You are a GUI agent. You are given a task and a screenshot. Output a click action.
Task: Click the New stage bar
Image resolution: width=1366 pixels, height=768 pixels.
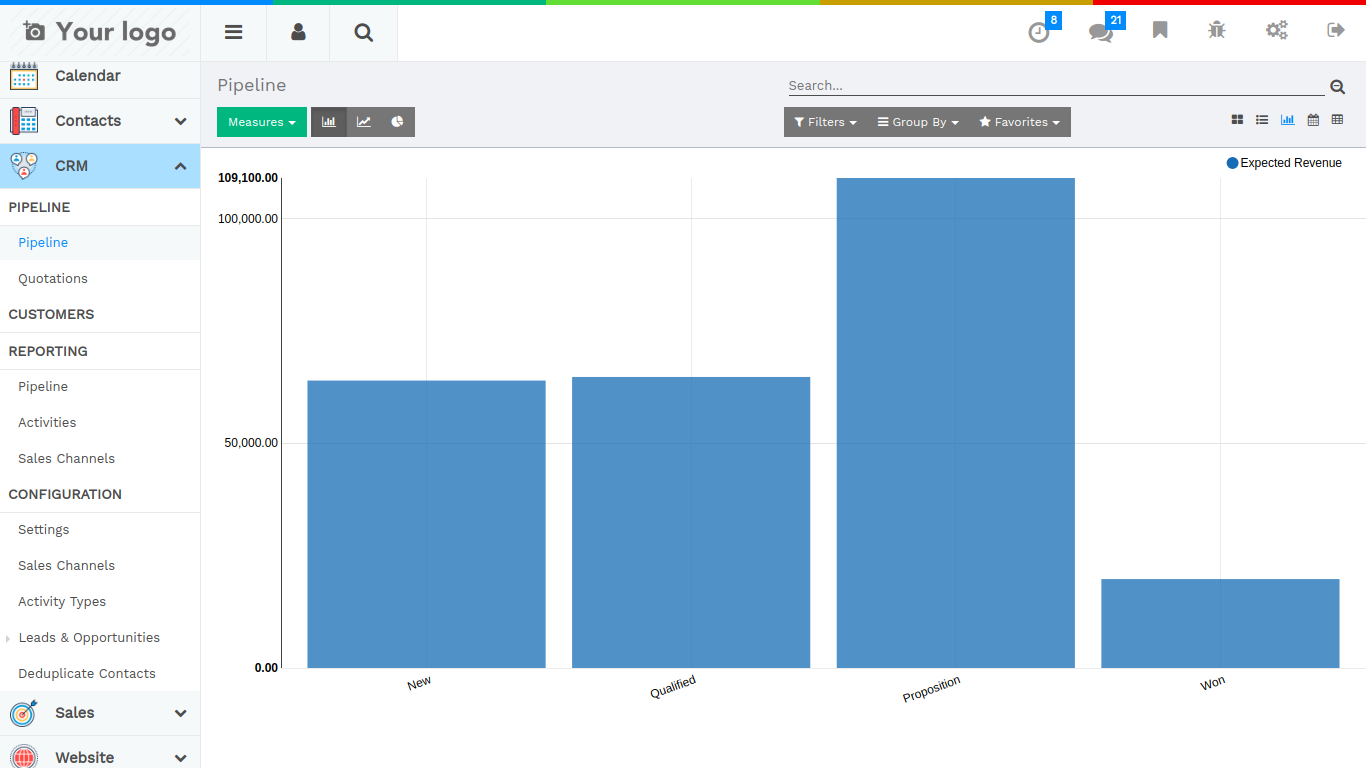pos(426,524)
